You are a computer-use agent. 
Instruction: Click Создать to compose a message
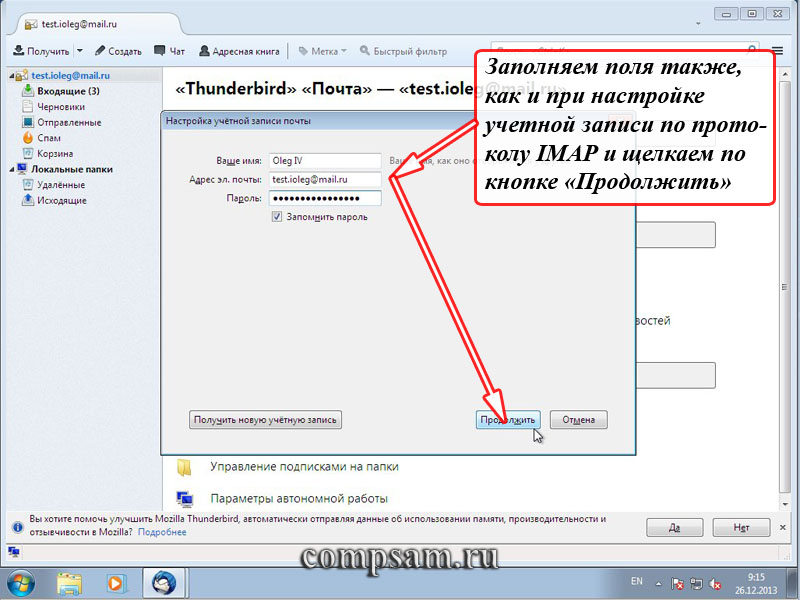(x=118, y=51)
